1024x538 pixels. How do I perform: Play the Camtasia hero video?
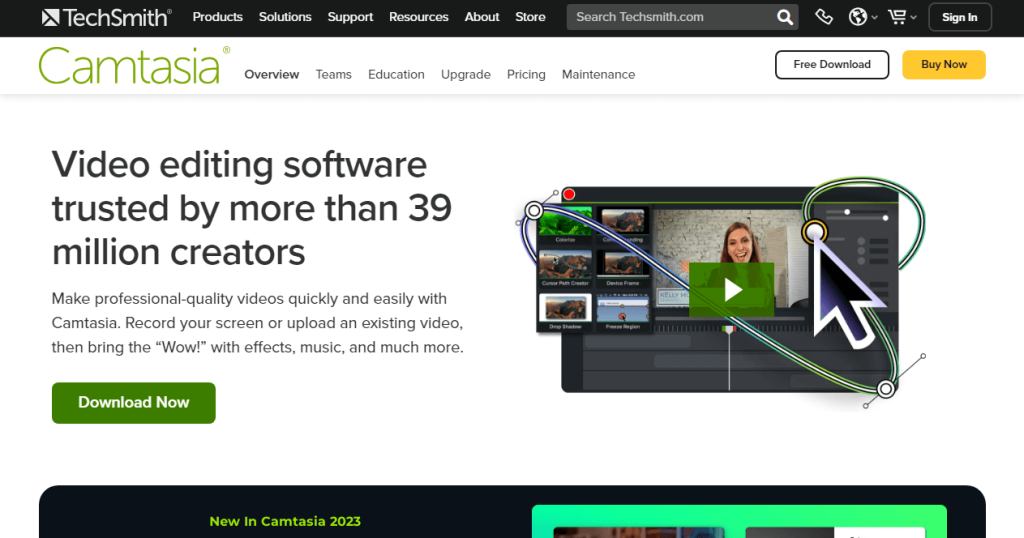[731, 290]
